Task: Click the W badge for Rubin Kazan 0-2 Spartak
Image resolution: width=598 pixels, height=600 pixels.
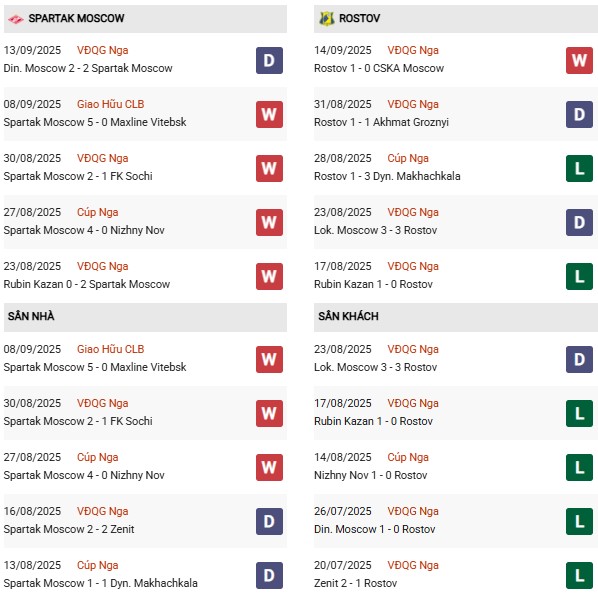Action: [x=269, y=276]
